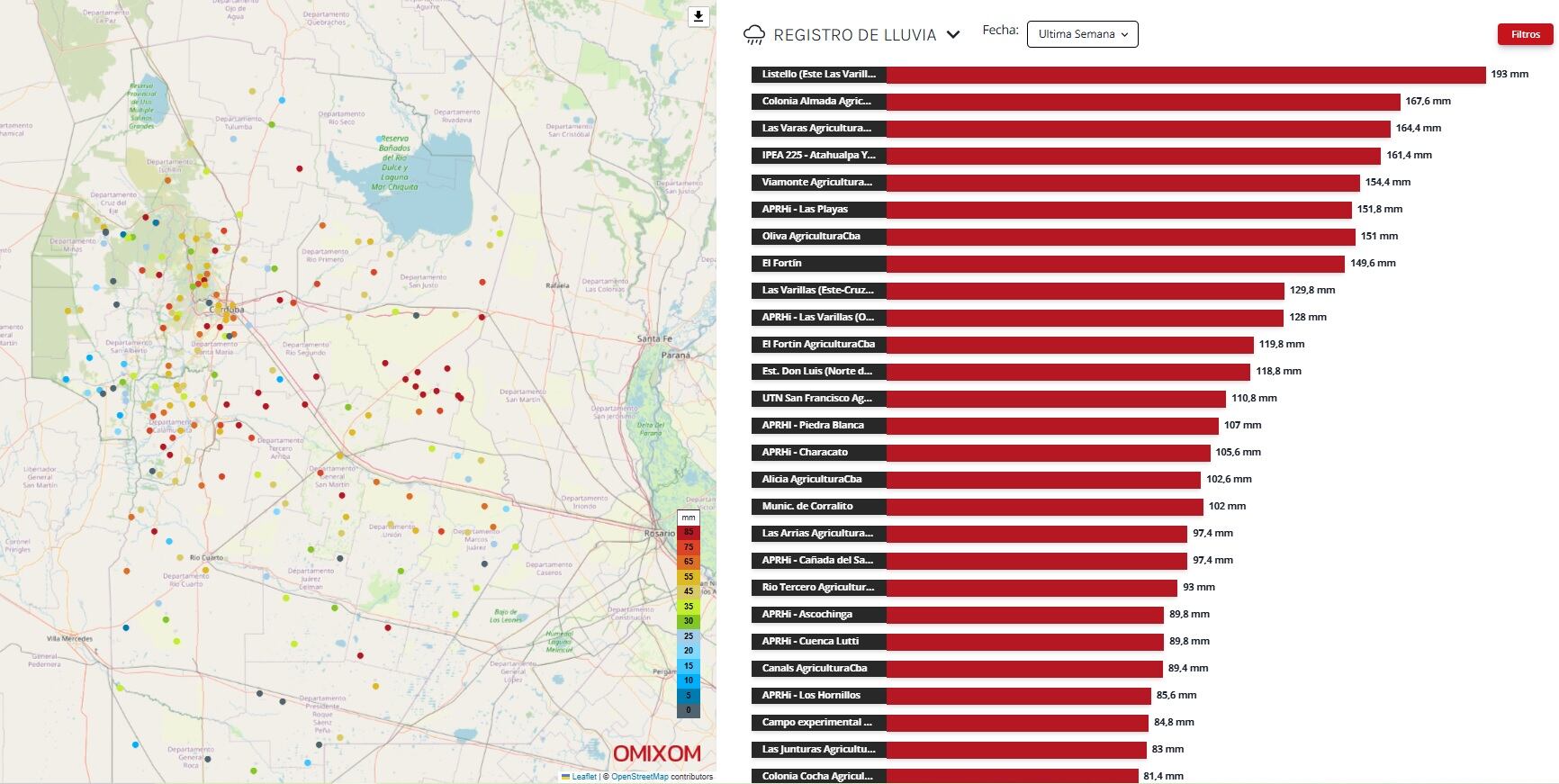Click the 164,4 mm value
Screen dimensions: 1559x784
pyautogui.click(x=1418, y=129)
